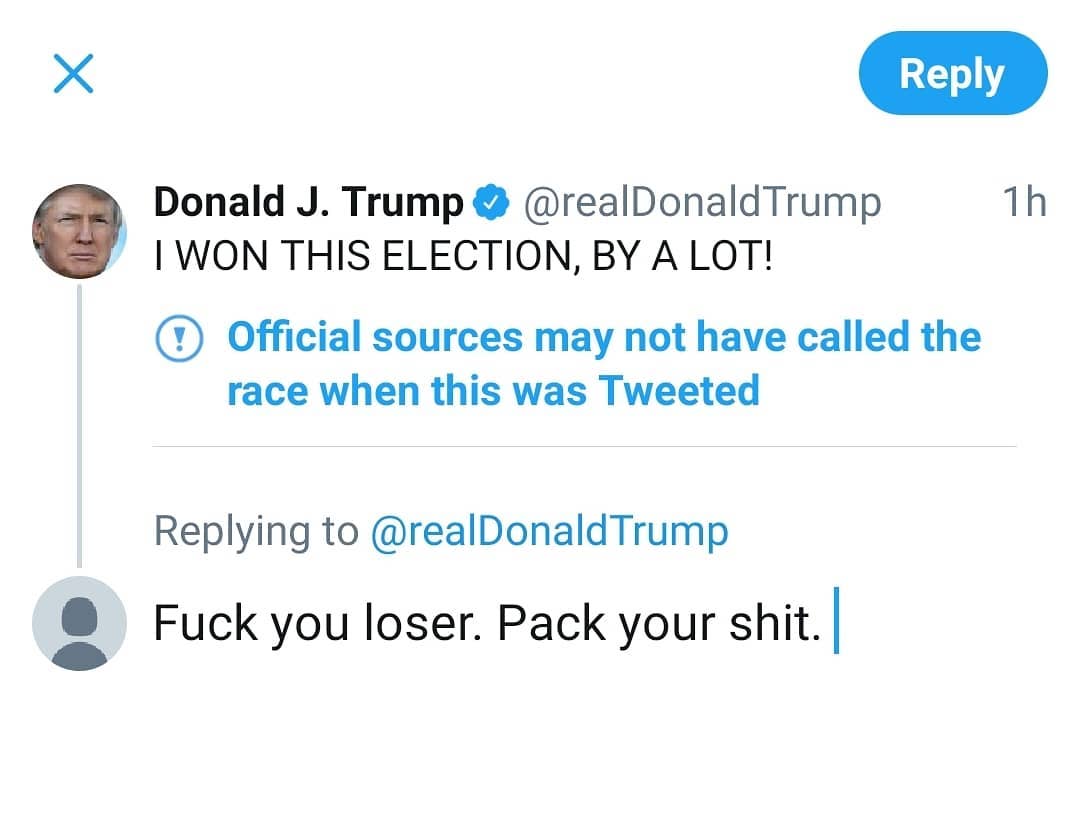The width and height of the screenshot is (1080, 818).
Task: Click the gray @realDonaldTrump handle beside the name
Action: tap(702, 203)
